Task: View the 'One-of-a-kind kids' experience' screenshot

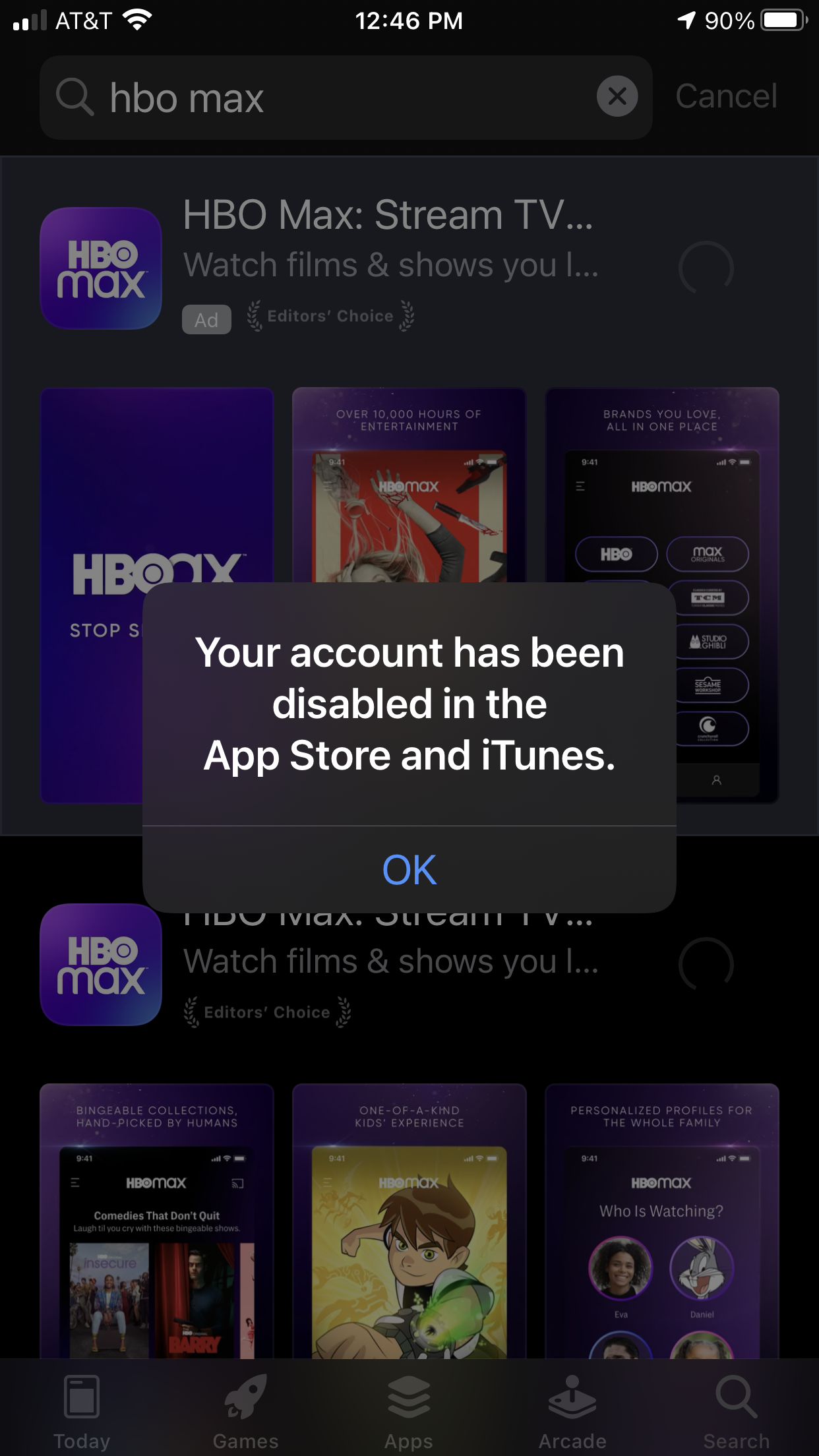Action: 409,1221
